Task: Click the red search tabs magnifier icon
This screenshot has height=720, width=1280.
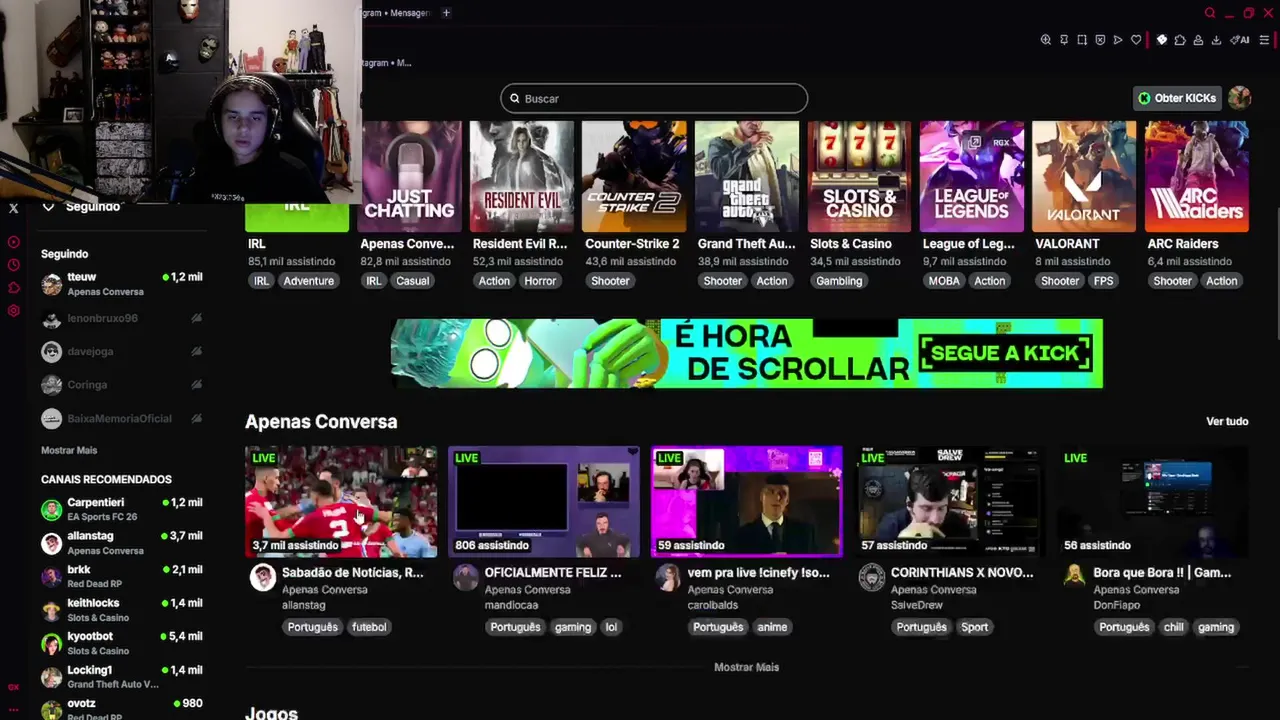Action: click(x=1210, y=13)
